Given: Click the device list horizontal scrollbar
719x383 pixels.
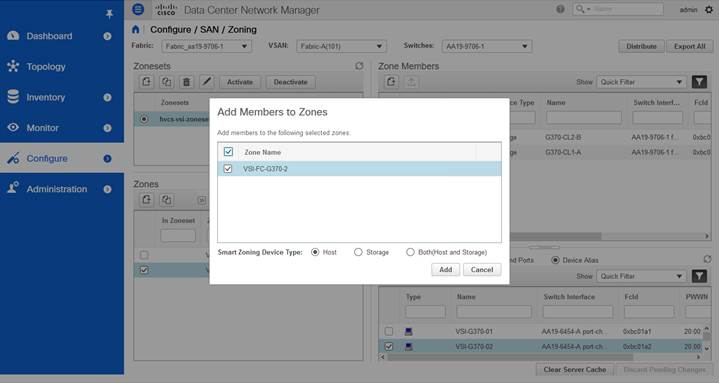Looking at the screenshot, I should coord(511,357).
